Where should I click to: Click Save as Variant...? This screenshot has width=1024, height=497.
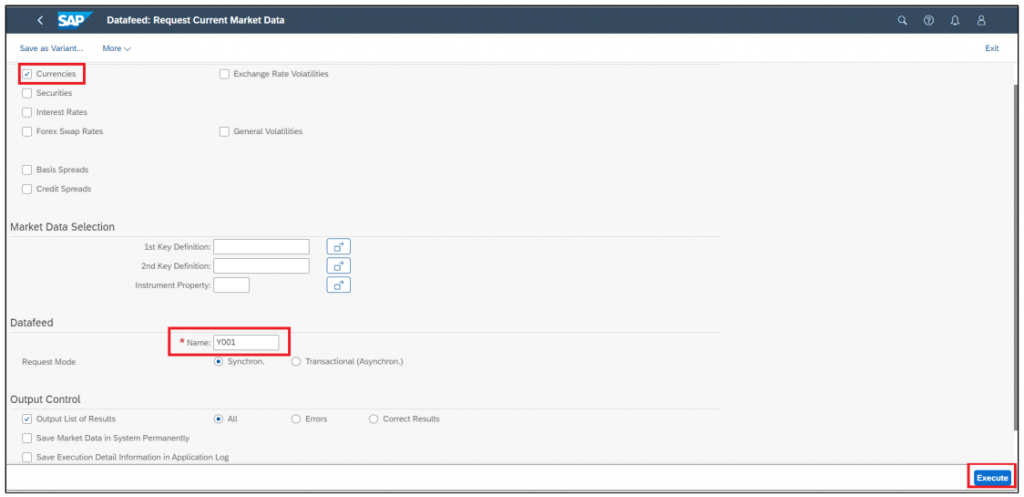point(52,48)
